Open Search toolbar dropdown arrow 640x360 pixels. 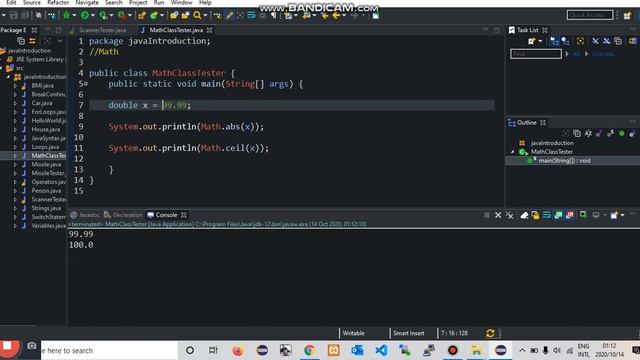(205, 16)
